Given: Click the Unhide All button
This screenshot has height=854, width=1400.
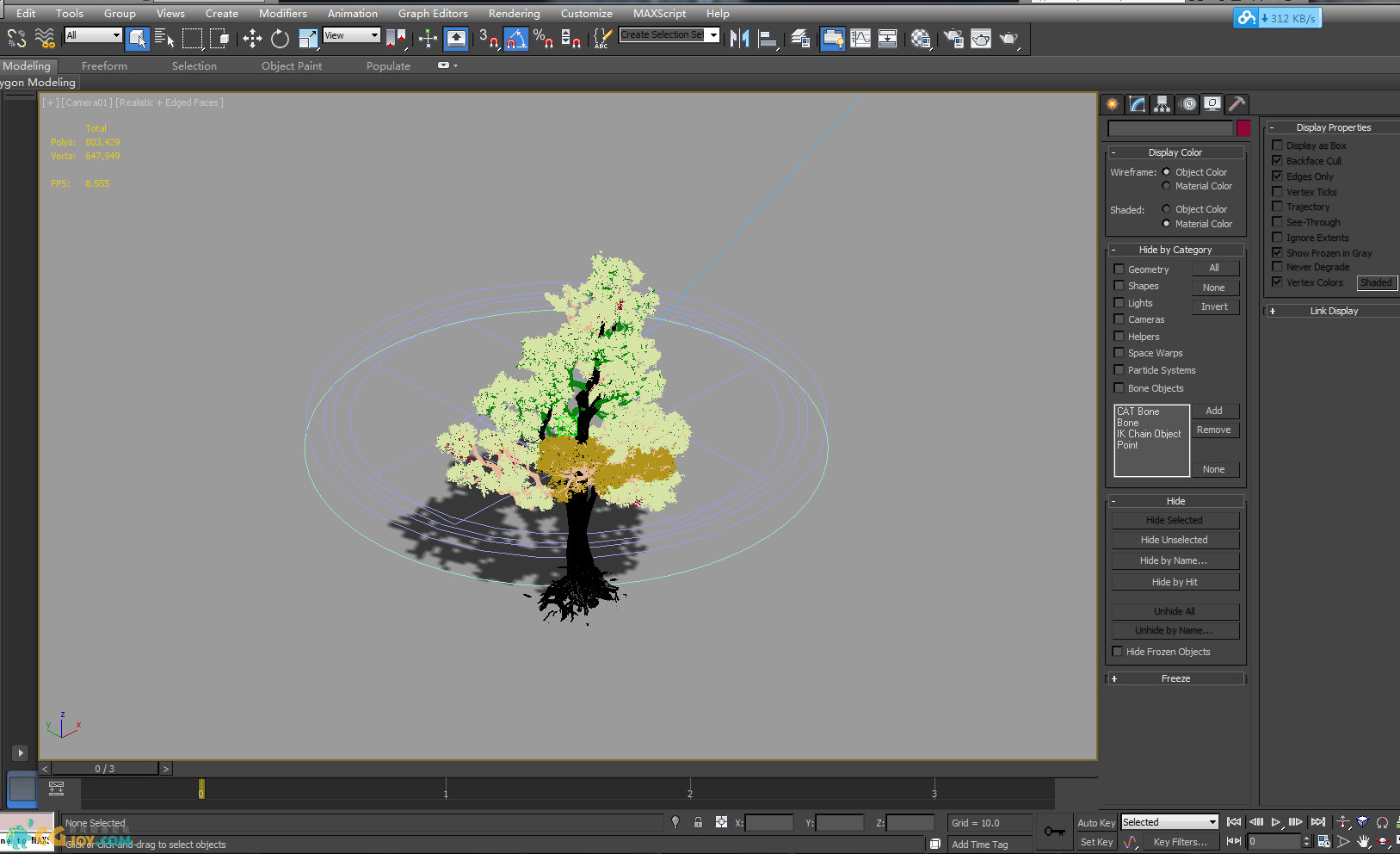Looking at the screenshot, I should pyautogui.click(x=1175, y=611).
